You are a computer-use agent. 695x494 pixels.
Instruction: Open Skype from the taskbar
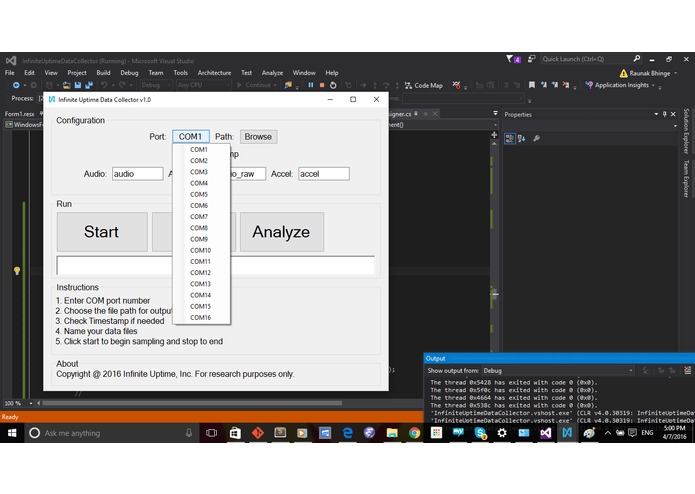[x=480, y=433]
